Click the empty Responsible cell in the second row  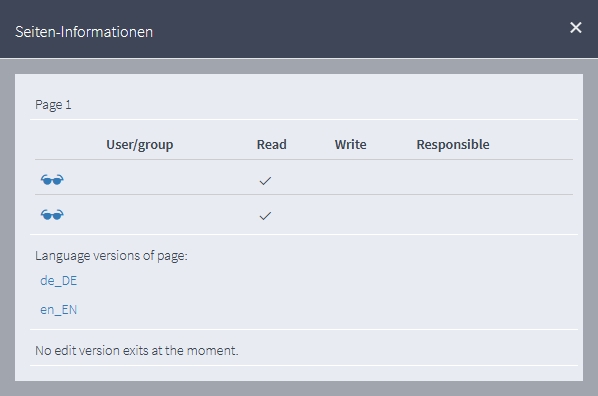point(453,214)
